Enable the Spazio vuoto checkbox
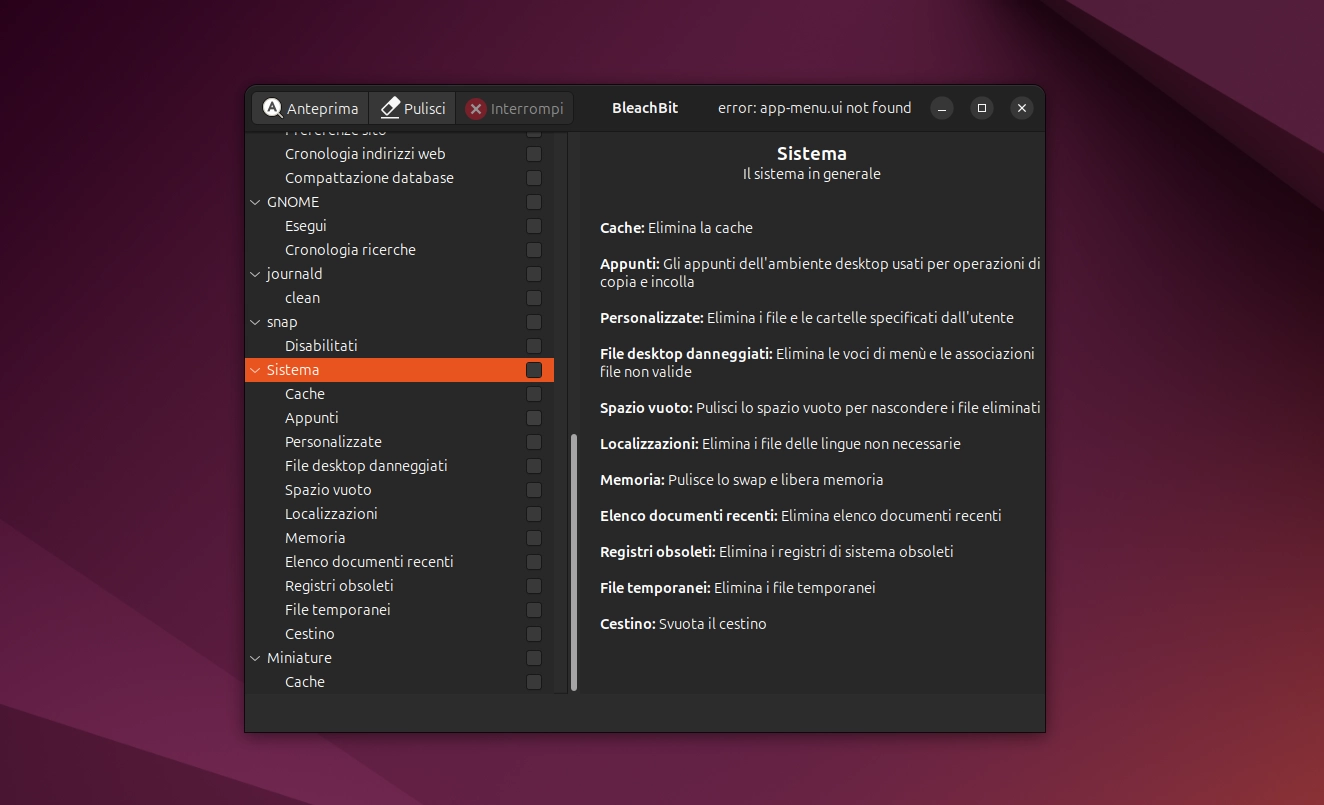 533,490
